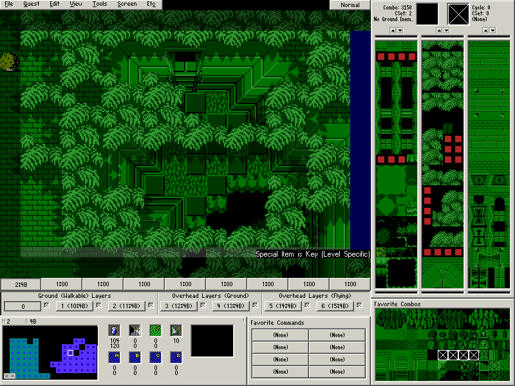Open the Edit menu
Viewport: 515px width, 386px height.
(54, 4)
